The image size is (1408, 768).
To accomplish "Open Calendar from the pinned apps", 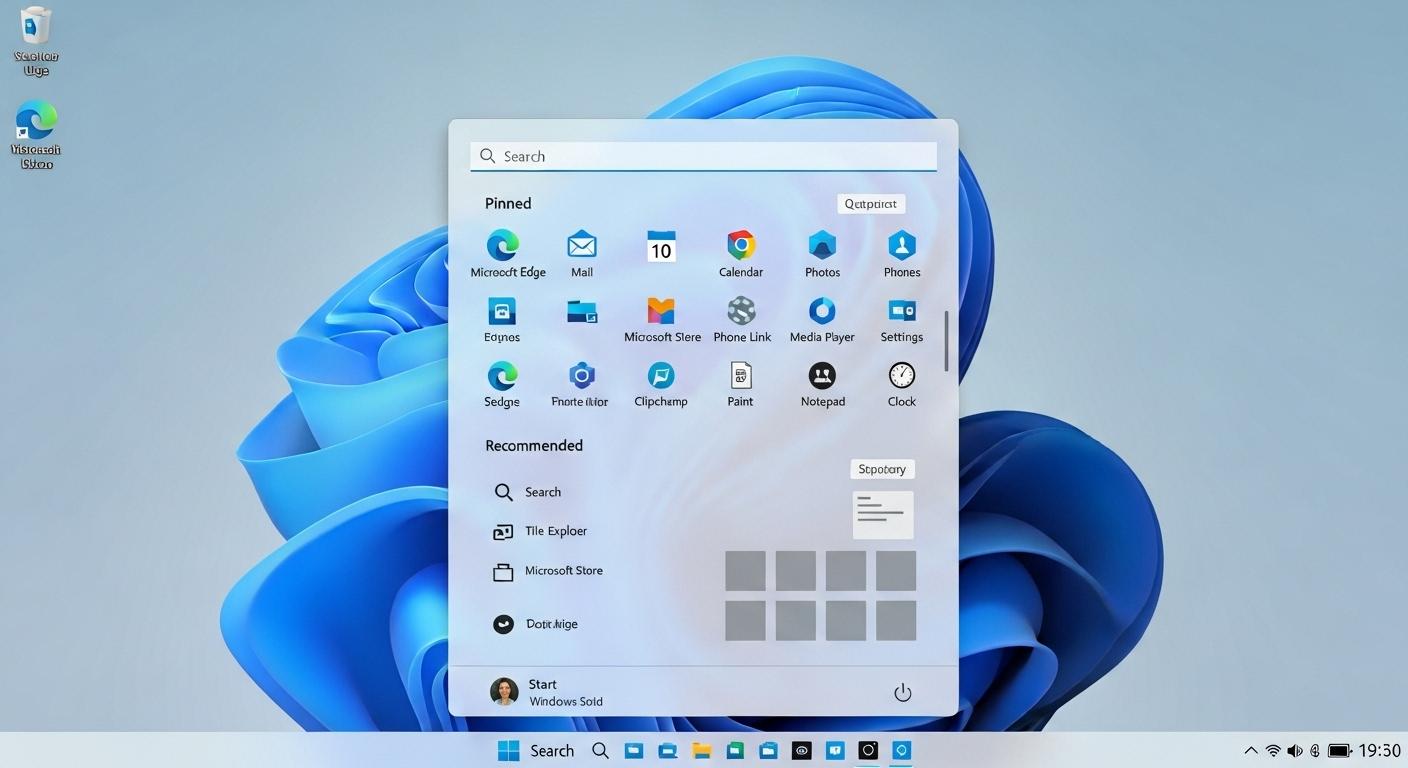I will [x=741, y=250].
